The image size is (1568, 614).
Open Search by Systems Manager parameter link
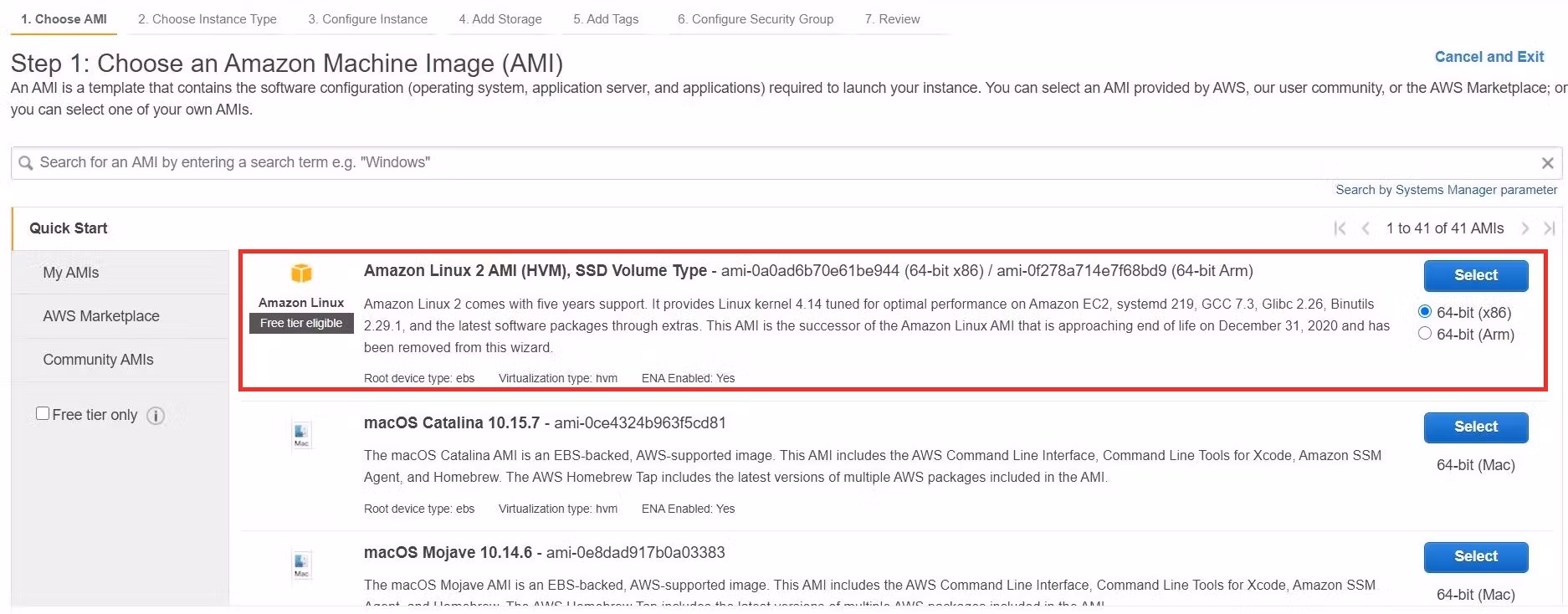[1446, 190]
